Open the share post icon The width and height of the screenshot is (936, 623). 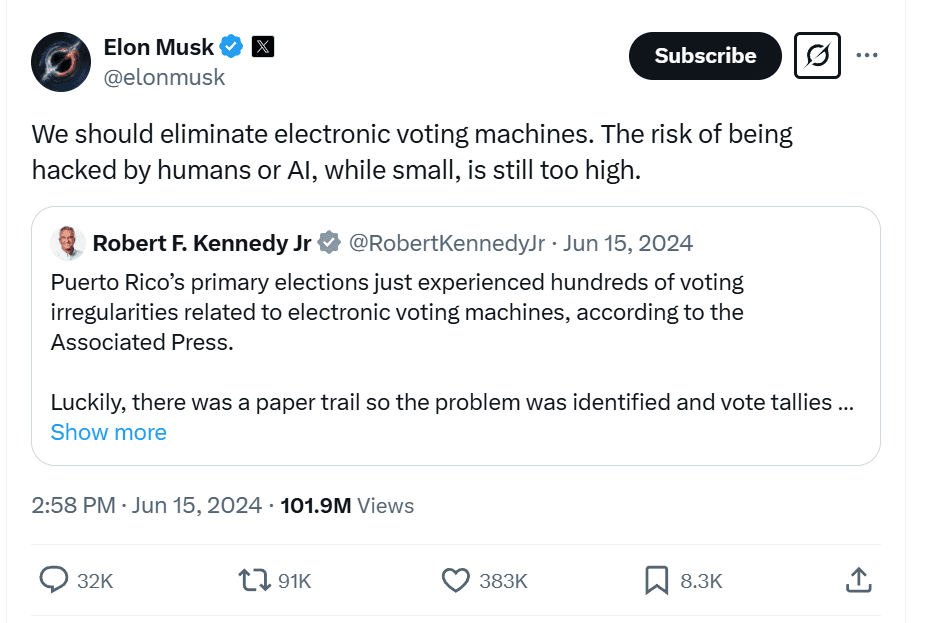[857, 580]
